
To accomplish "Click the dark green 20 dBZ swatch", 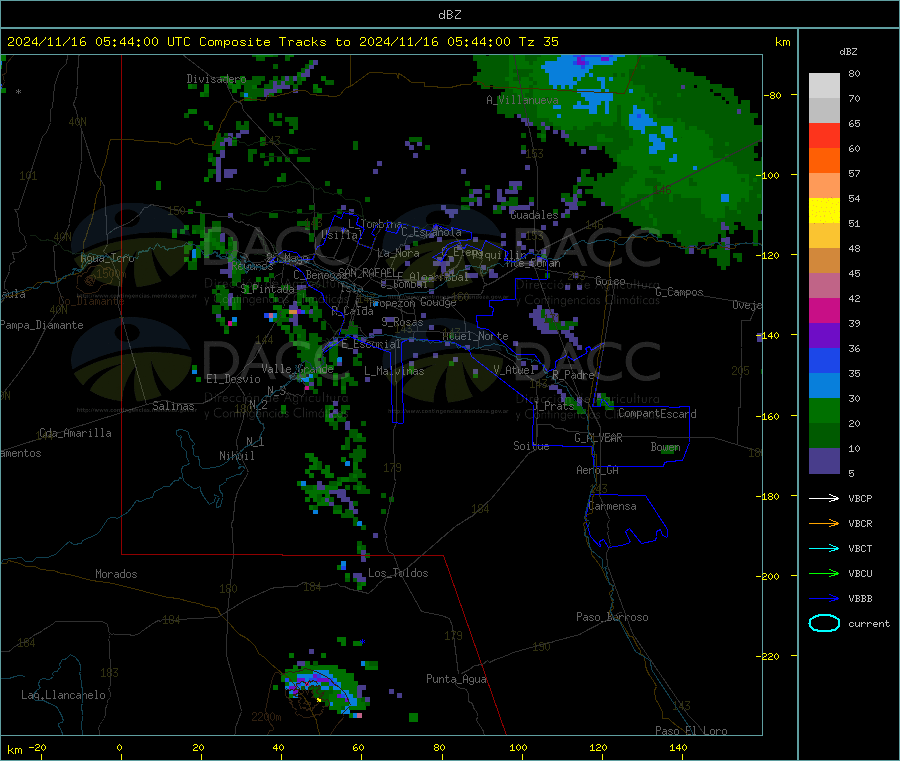I will pyautogui.click(x=824, y=436).
